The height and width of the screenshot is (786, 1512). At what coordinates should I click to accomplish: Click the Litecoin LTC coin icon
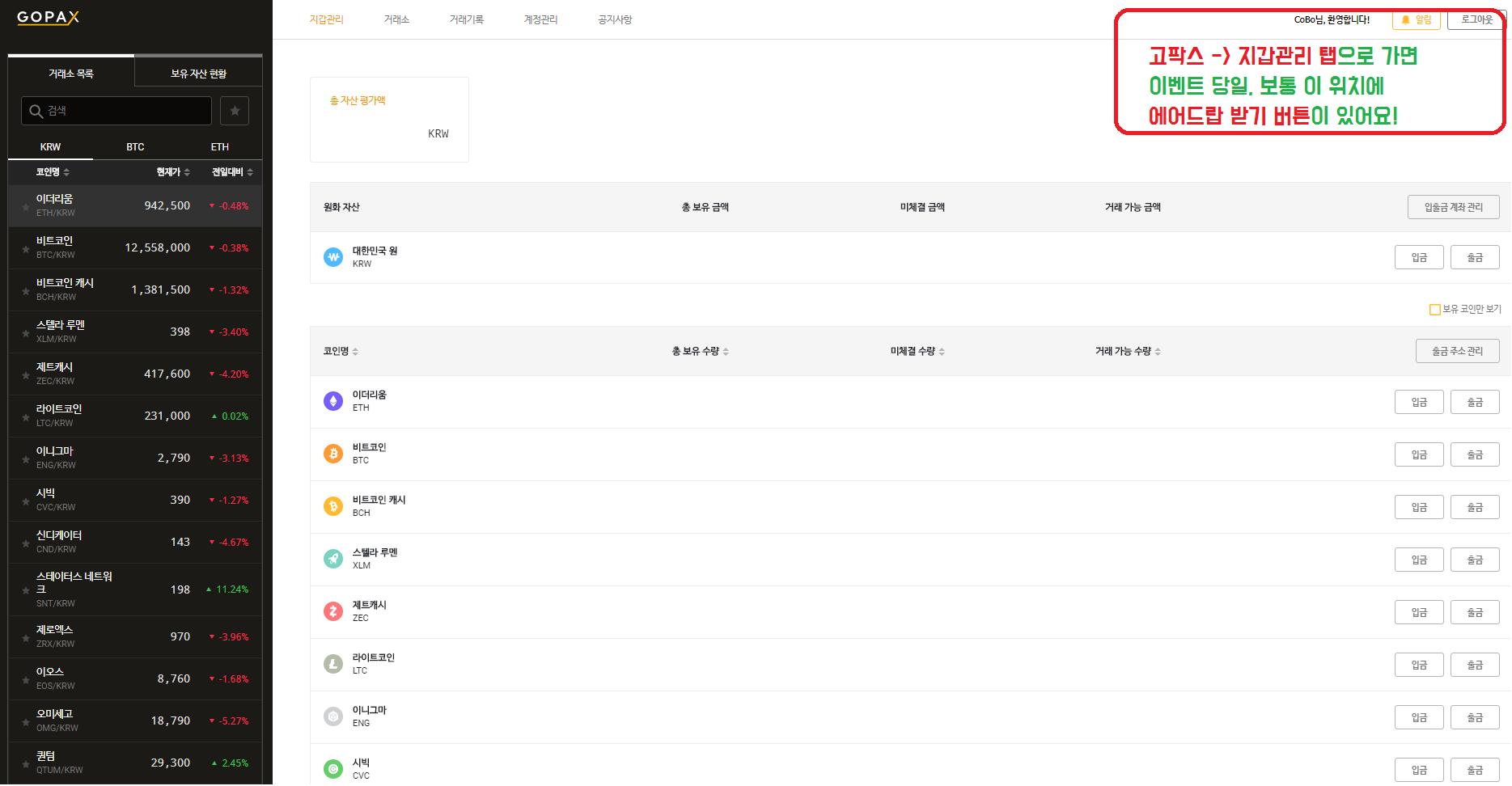tap(333, 664)
